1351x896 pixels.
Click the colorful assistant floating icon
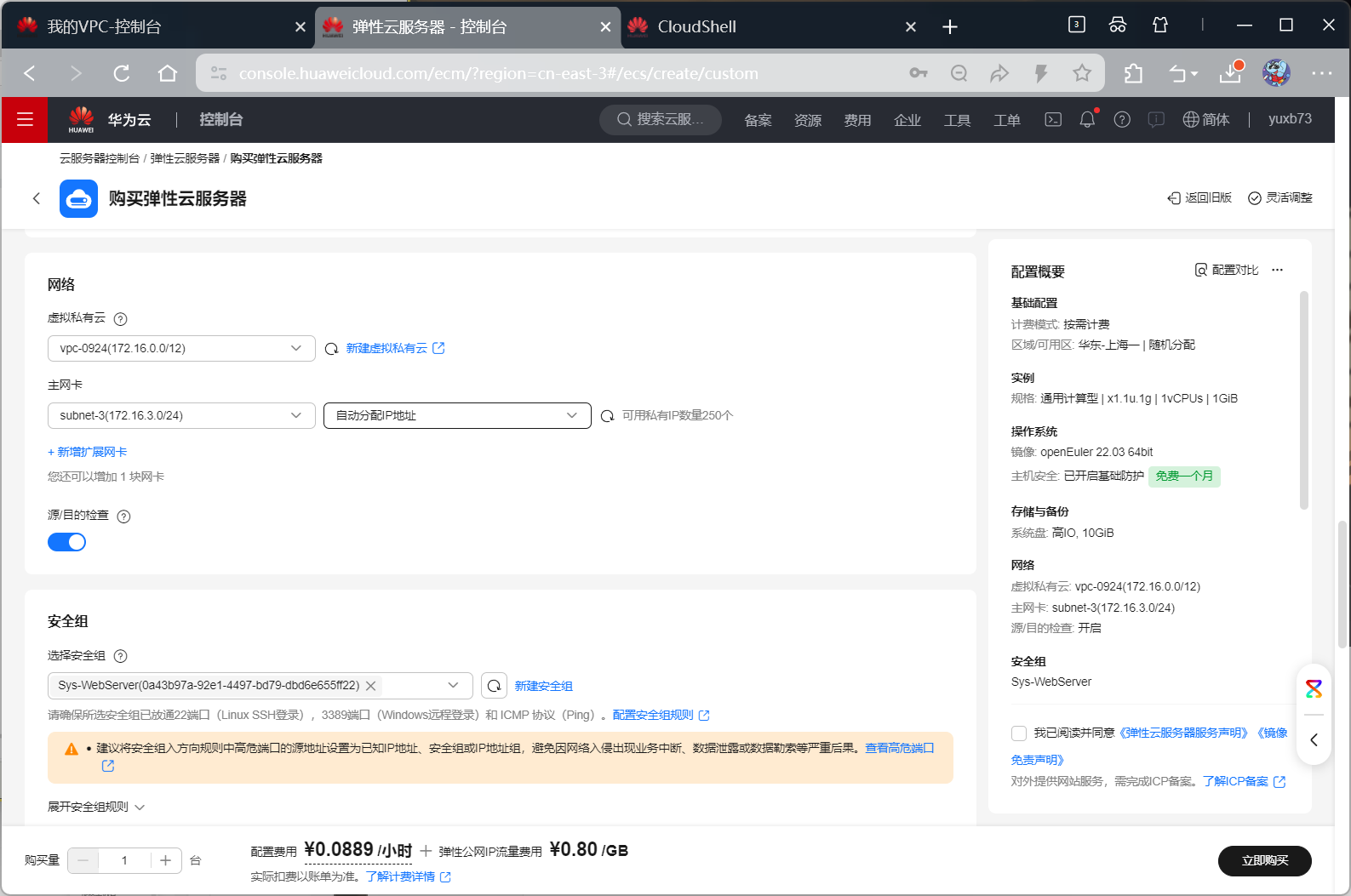pyautogui.click(x=1314, y=689)
